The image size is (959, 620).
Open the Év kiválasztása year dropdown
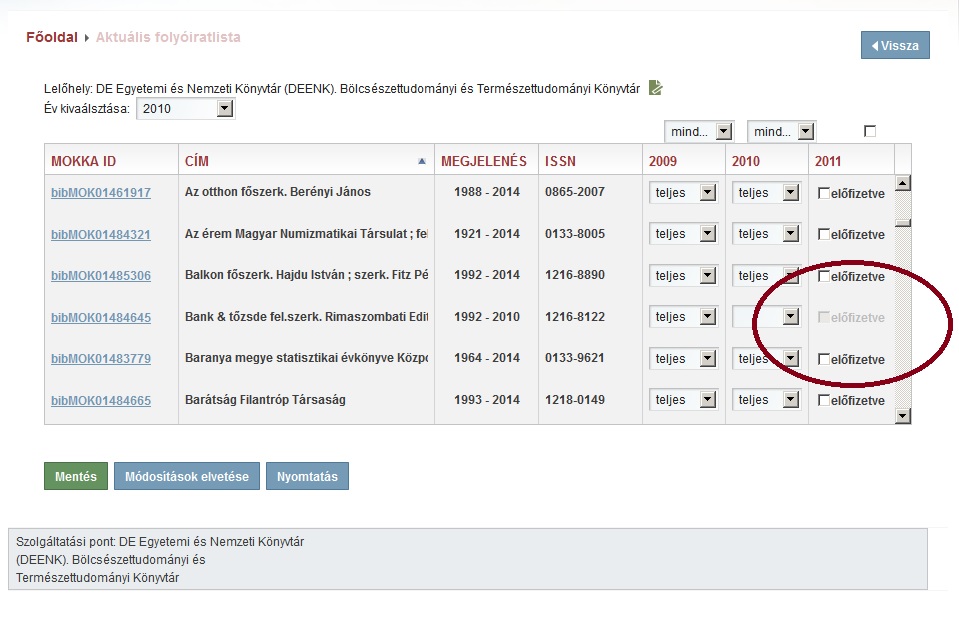[x=186, y=109]
